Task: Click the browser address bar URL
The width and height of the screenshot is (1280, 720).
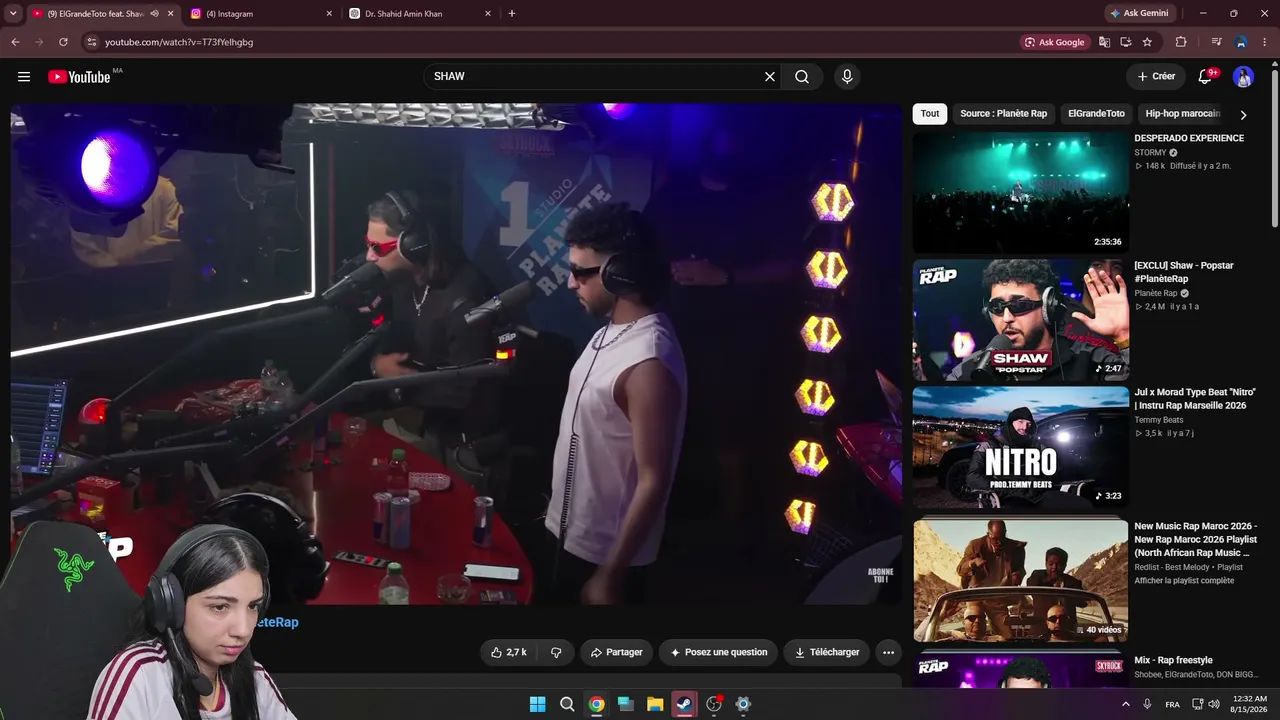Action: click(179, 42)
